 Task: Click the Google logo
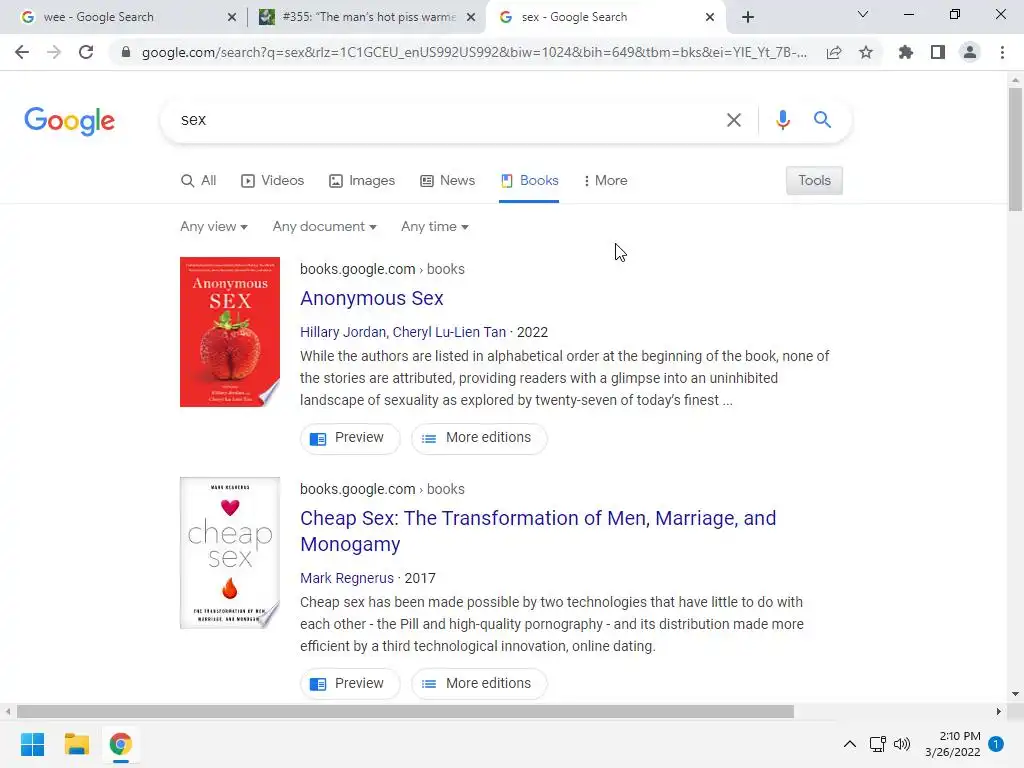(69, 121)
